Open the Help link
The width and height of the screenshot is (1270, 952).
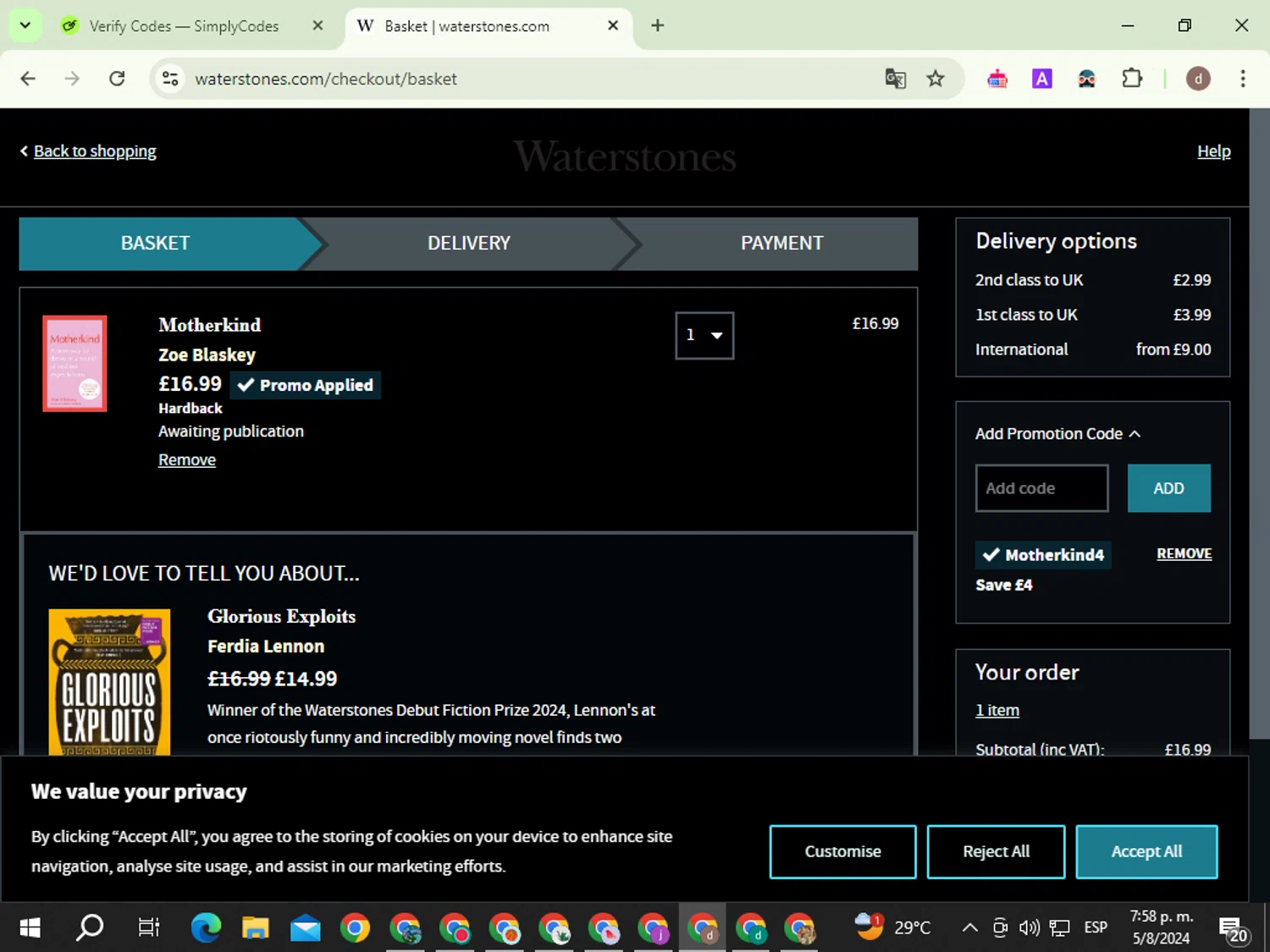click(x=1213, y=151)
